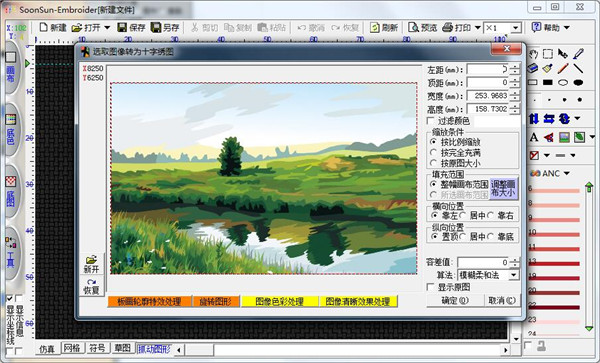600x363 pixels.
Task: Click the 保存 save toolbar button
Action: click(132, 28)
